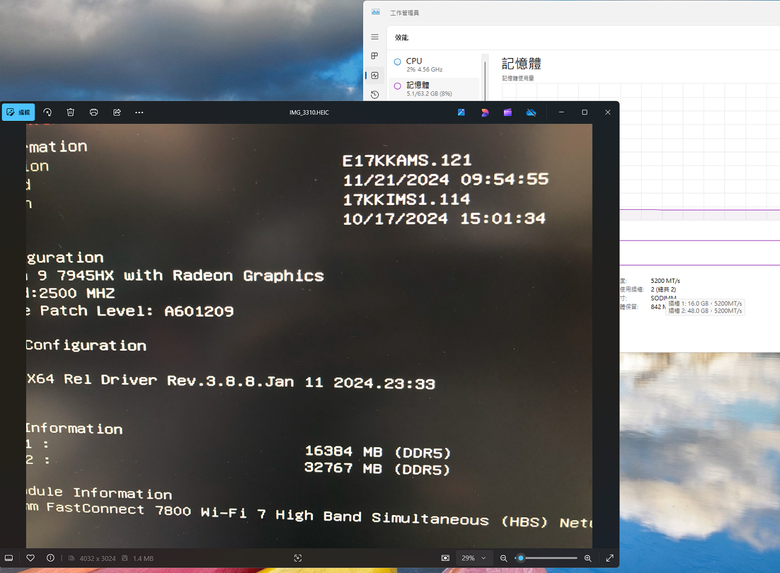Click the 記憶體 heading in Task Manager
This screenshot has height=573, width=780.
[521, 63]
